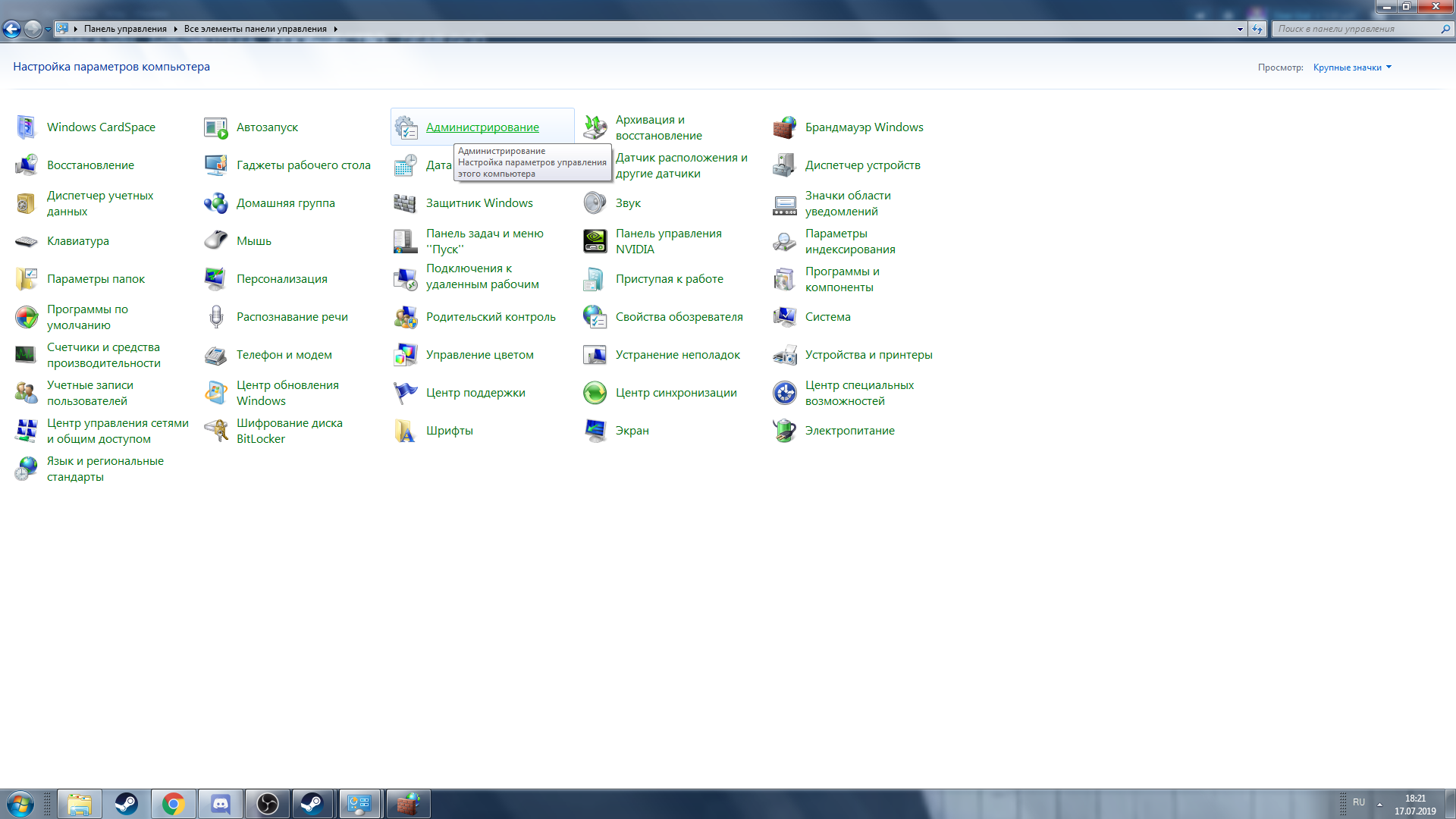Click the Администрирование link
1456x819 pixels.
pos(482,127)
